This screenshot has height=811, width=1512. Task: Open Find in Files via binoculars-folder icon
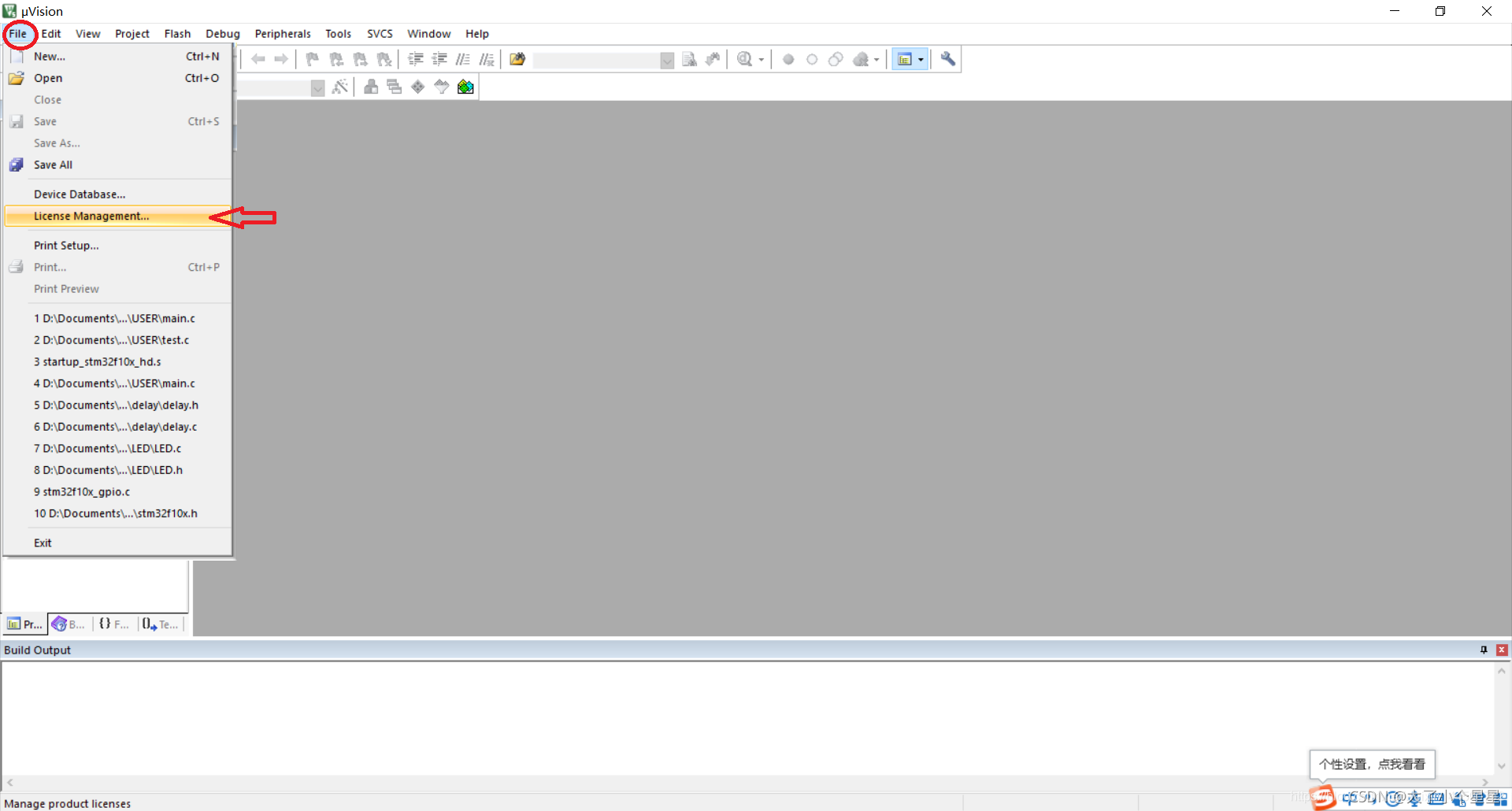click(x=517, y=59)
